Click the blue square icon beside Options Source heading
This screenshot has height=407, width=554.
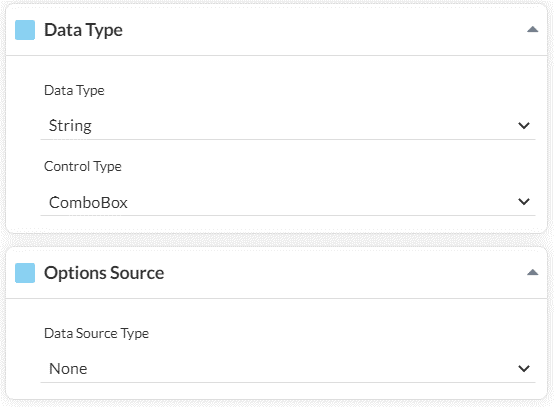[x=25, y=273]
